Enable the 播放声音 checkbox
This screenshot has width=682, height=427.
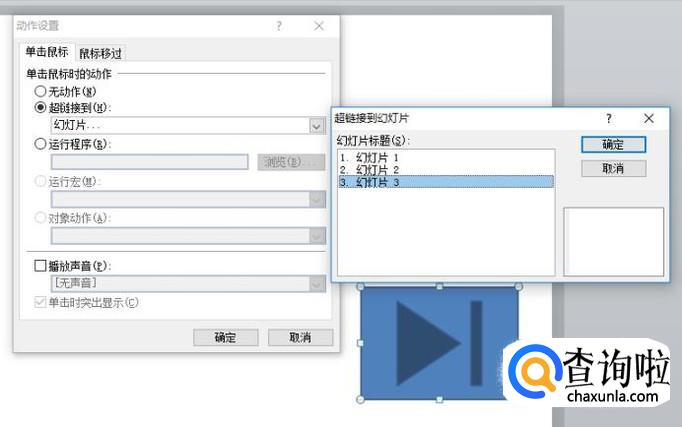click(x=40, y=266)
